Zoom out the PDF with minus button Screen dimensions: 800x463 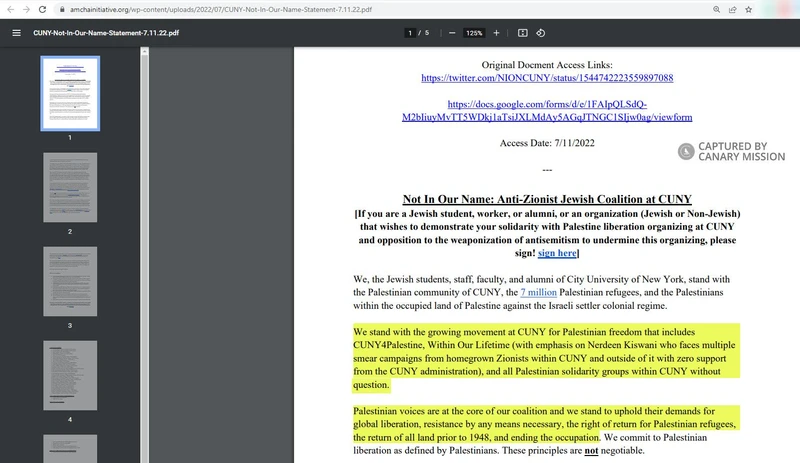(x=452, y=33)
